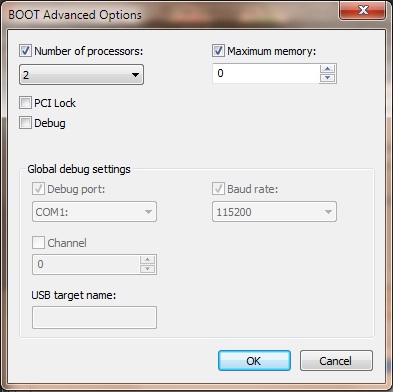Screen dimensions: 393x392
Task: Enable the PCI Lock checkbox
Action: (x=25, y=103)
